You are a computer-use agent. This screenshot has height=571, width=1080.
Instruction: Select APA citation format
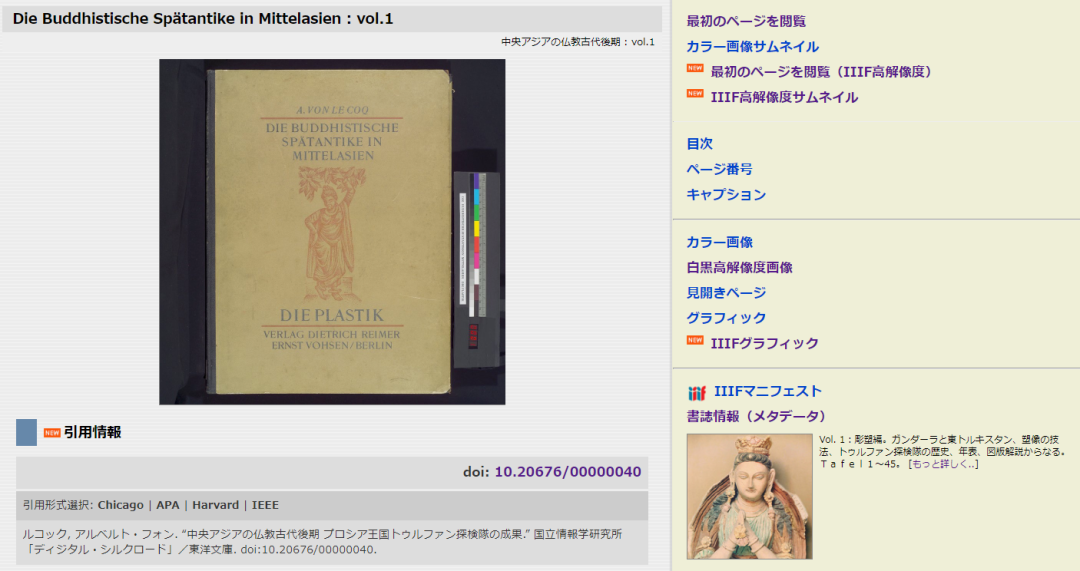[x=167, y=505]
